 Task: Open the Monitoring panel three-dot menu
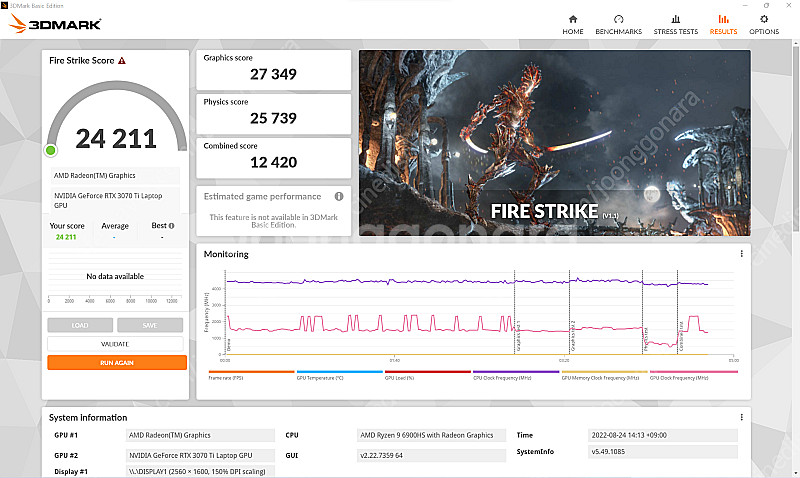coord(741,254)
